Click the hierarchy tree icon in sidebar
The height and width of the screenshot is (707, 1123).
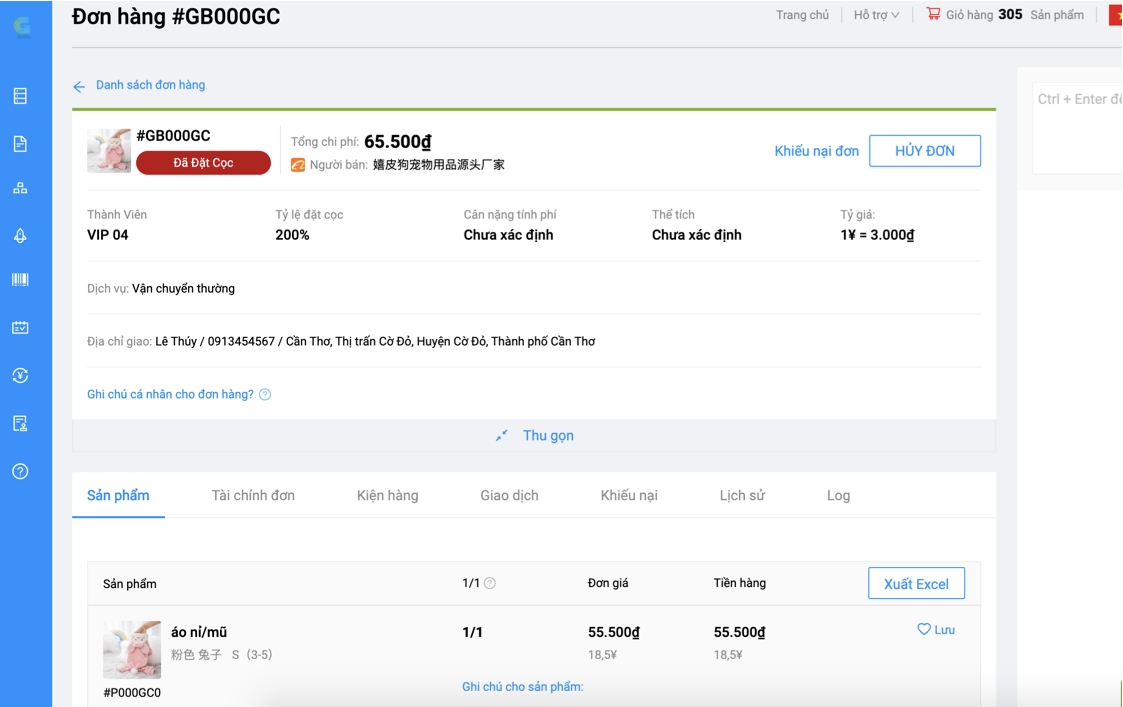tap(20, 188)
